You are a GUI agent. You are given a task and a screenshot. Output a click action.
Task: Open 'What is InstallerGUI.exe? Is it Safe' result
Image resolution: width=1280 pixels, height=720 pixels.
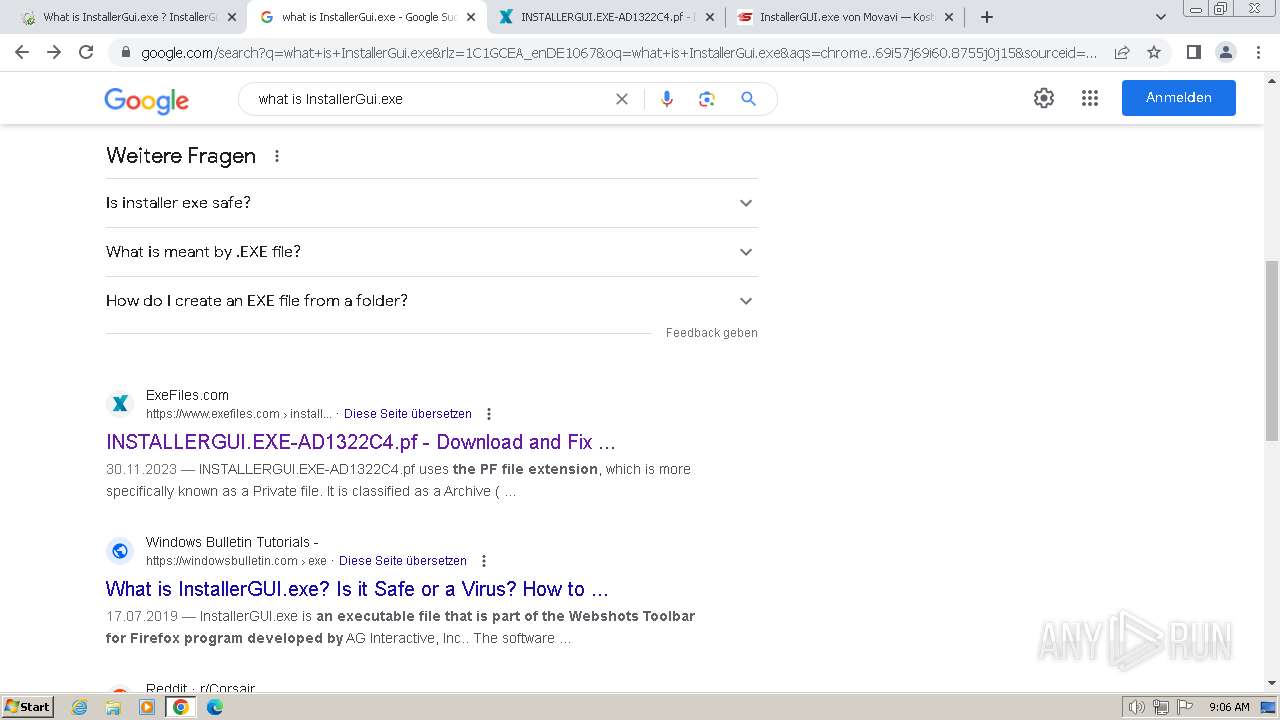(357, 589)
